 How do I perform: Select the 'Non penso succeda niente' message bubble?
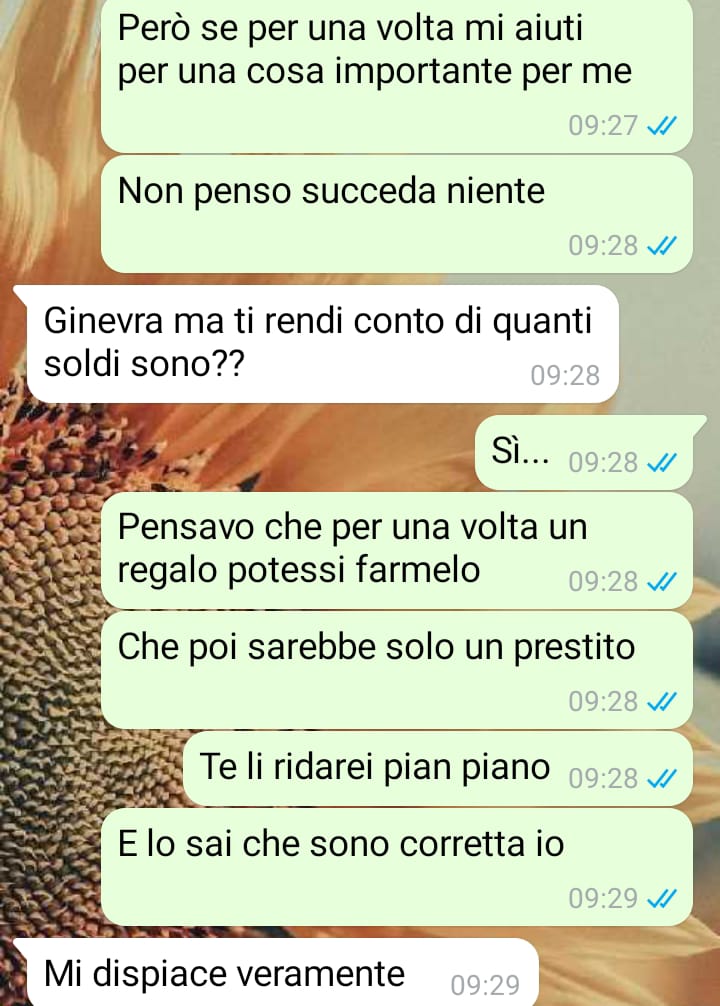(397, 214)
